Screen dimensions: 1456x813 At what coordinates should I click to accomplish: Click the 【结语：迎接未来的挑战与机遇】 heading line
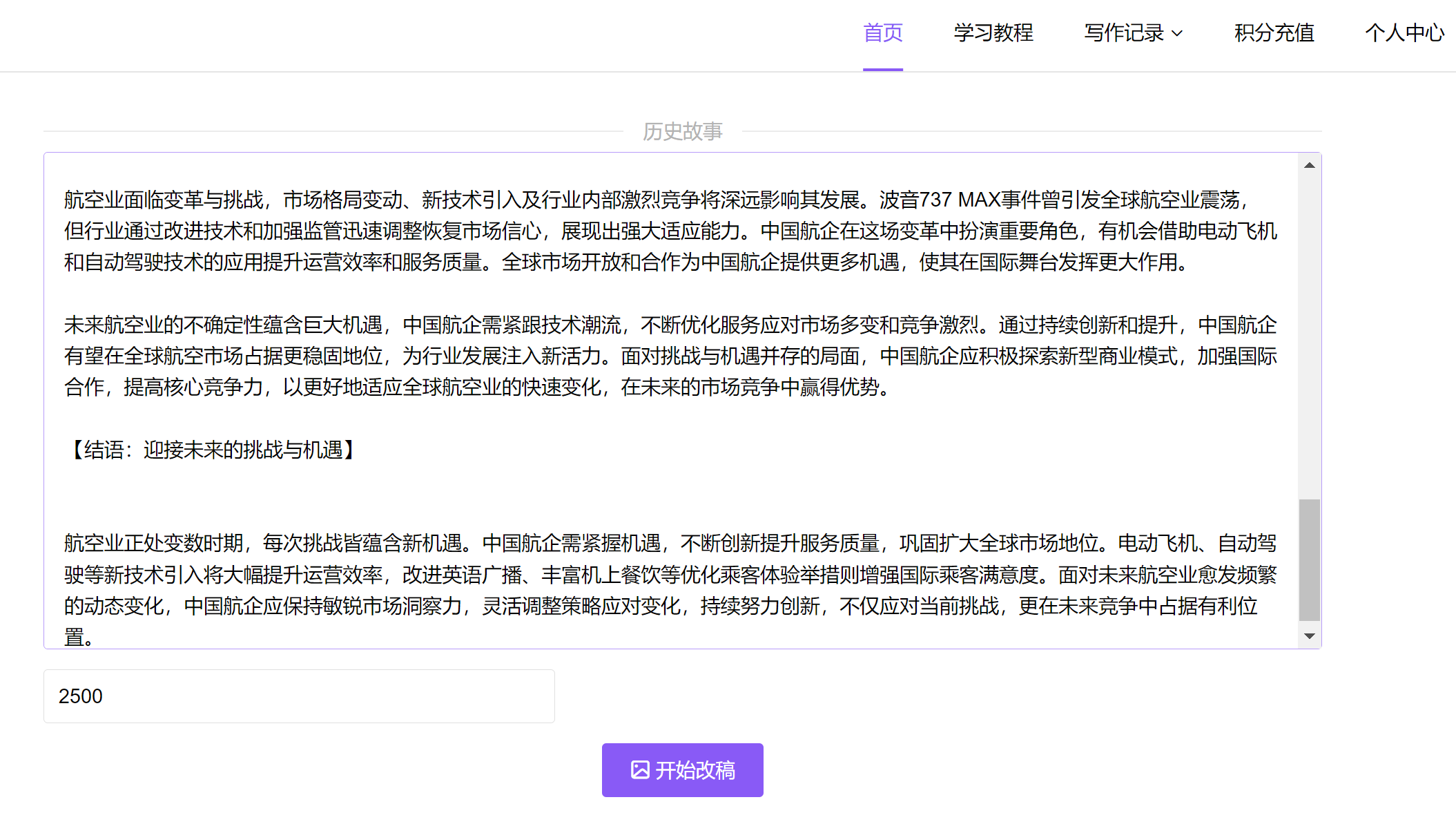click(x=213, y=450)
